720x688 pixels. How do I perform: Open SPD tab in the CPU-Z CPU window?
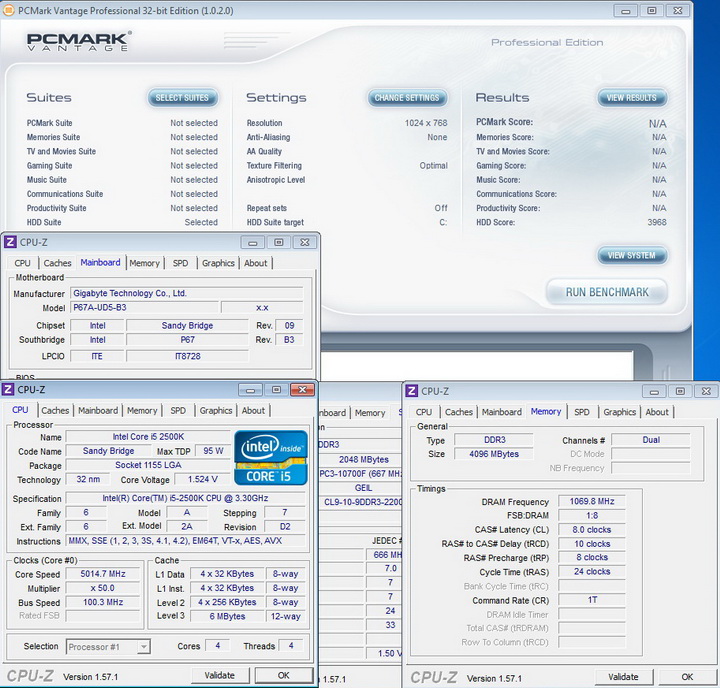[178, 411]
